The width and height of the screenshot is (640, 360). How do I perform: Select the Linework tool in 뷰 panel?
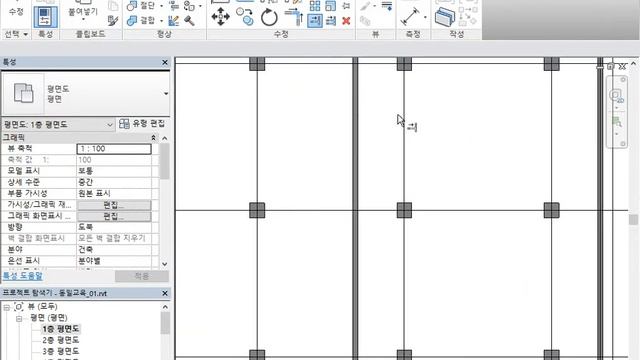(x=386, y=6)
